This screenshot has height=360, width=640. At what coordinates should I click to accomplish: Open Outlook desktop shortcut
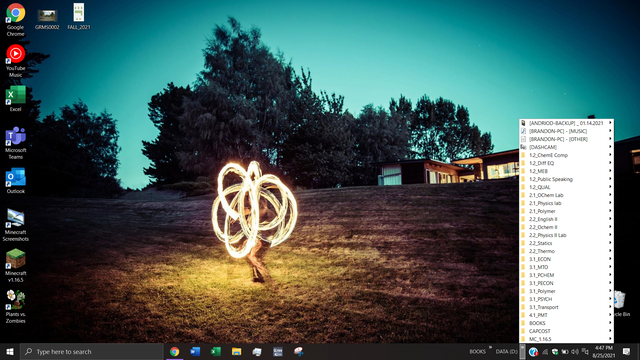click(x=16, y=180)
